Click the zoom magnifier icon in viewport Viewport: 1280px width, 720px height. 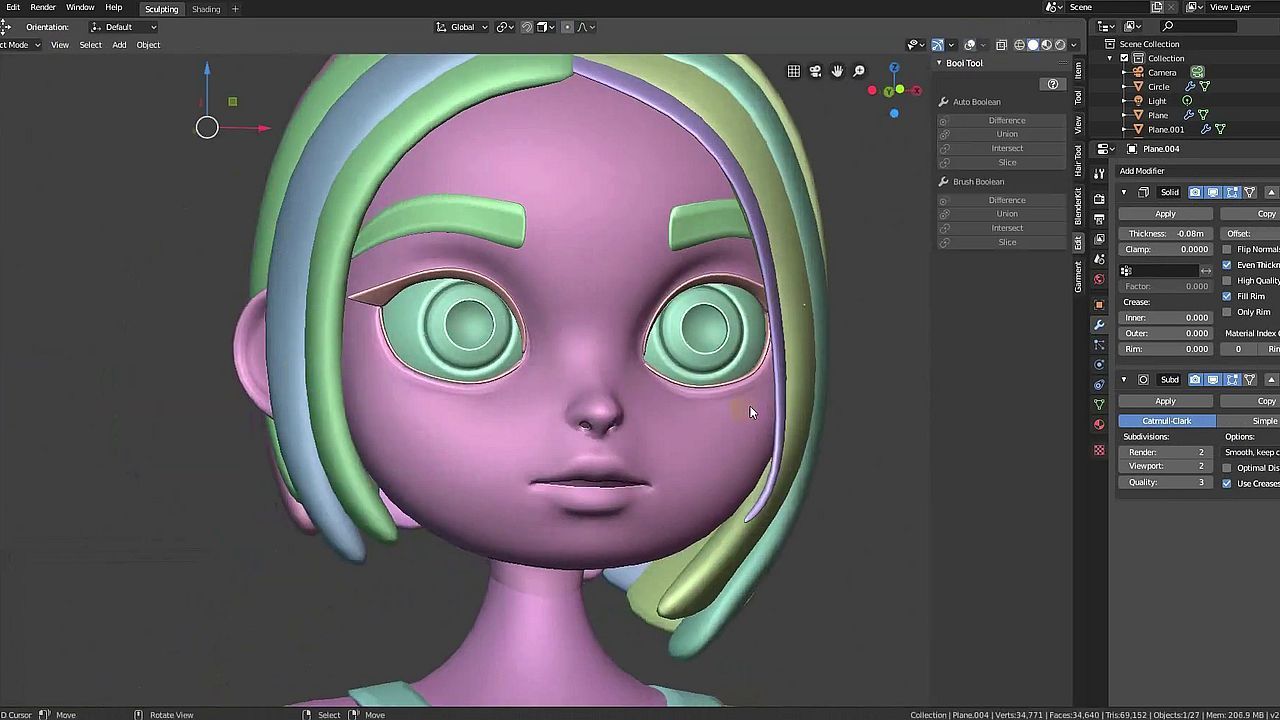(859, 71)
